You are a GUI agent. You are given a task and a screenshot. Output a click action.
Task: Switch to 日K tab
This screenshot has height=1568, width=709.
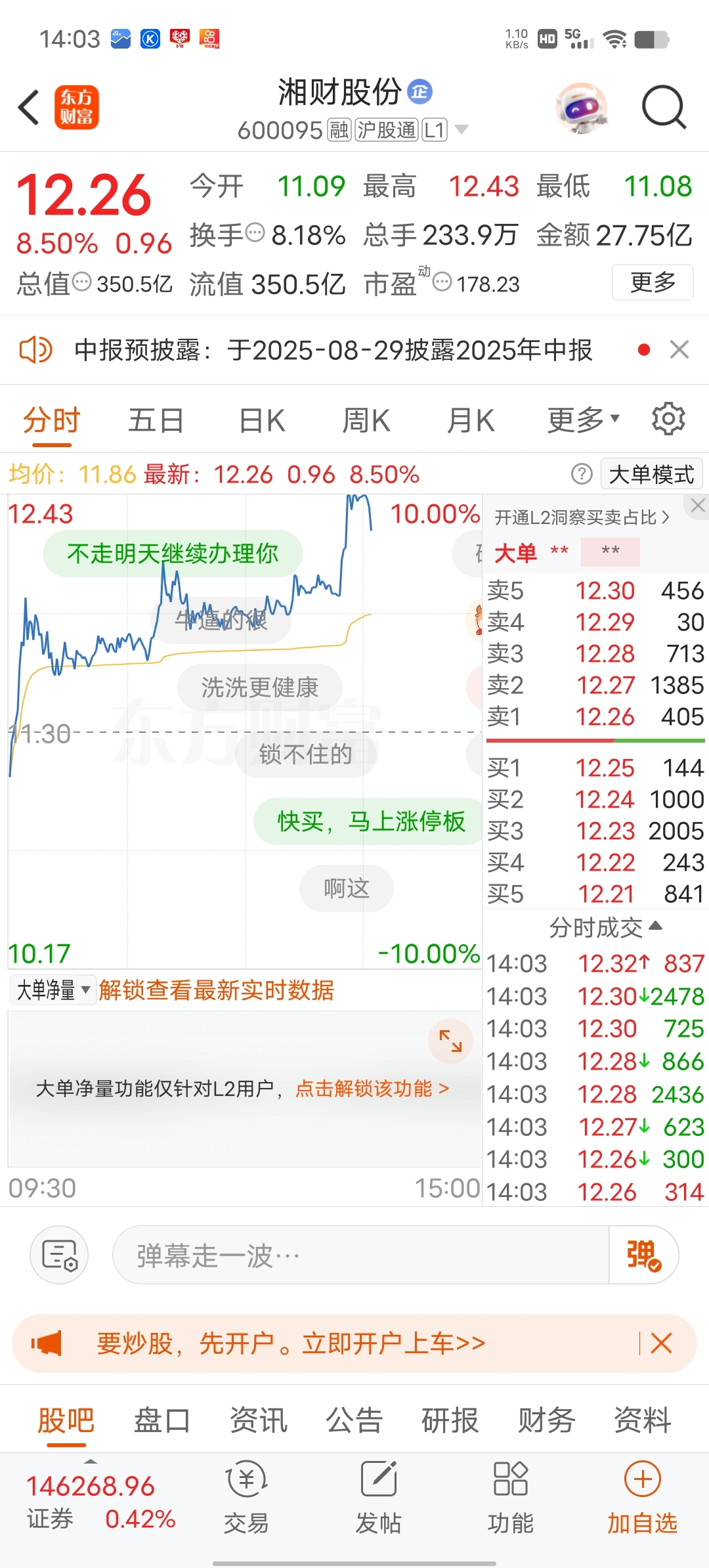point(262,420)
